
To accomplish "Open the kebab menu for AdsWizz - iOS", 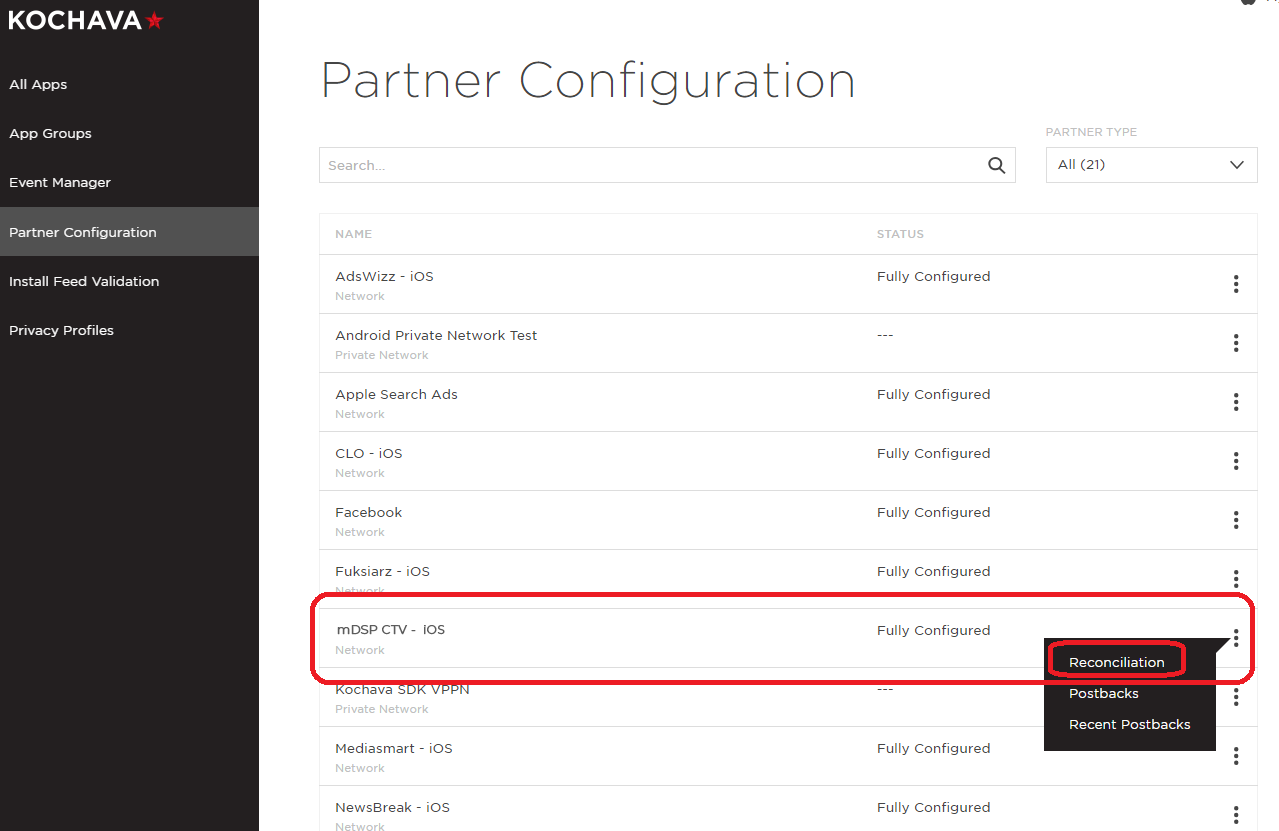I will pyautogui.click(x=1236, y=284).
